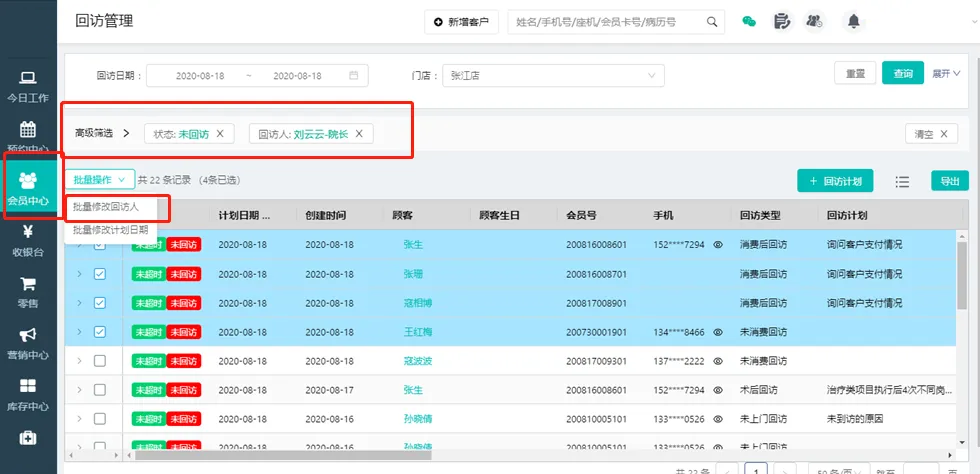Reveal phone number for 王红梅
Screen dimensions: 980x474
point(718,332)
